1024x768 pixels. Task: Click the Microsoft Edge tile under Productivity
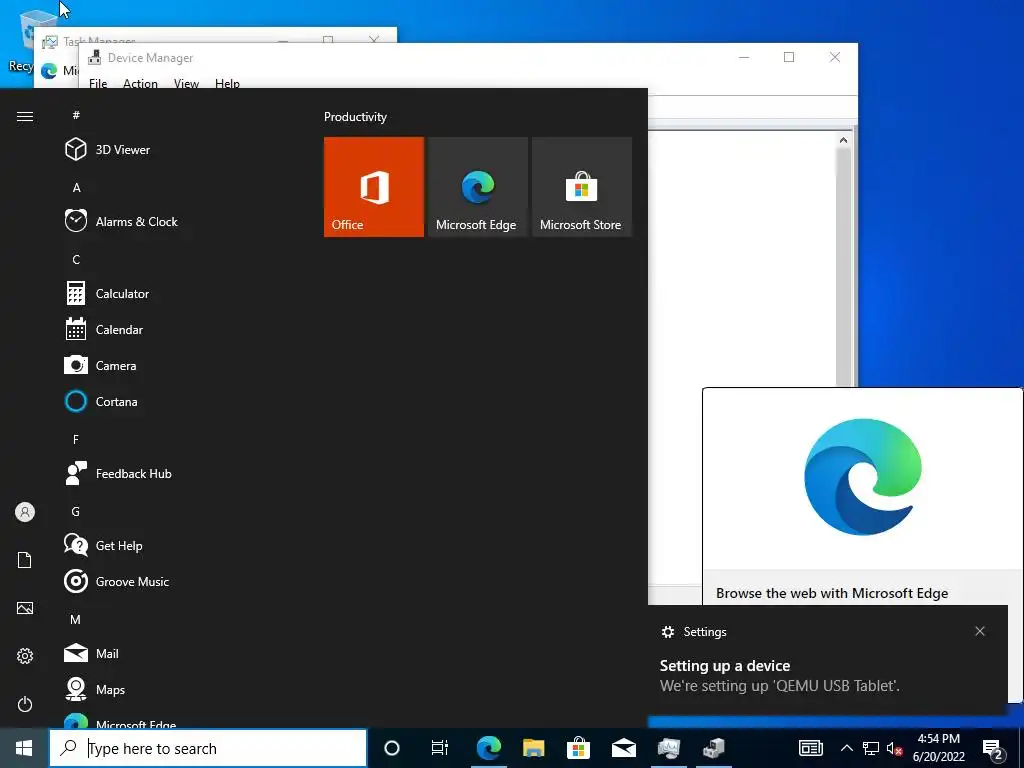click(478, 187)
